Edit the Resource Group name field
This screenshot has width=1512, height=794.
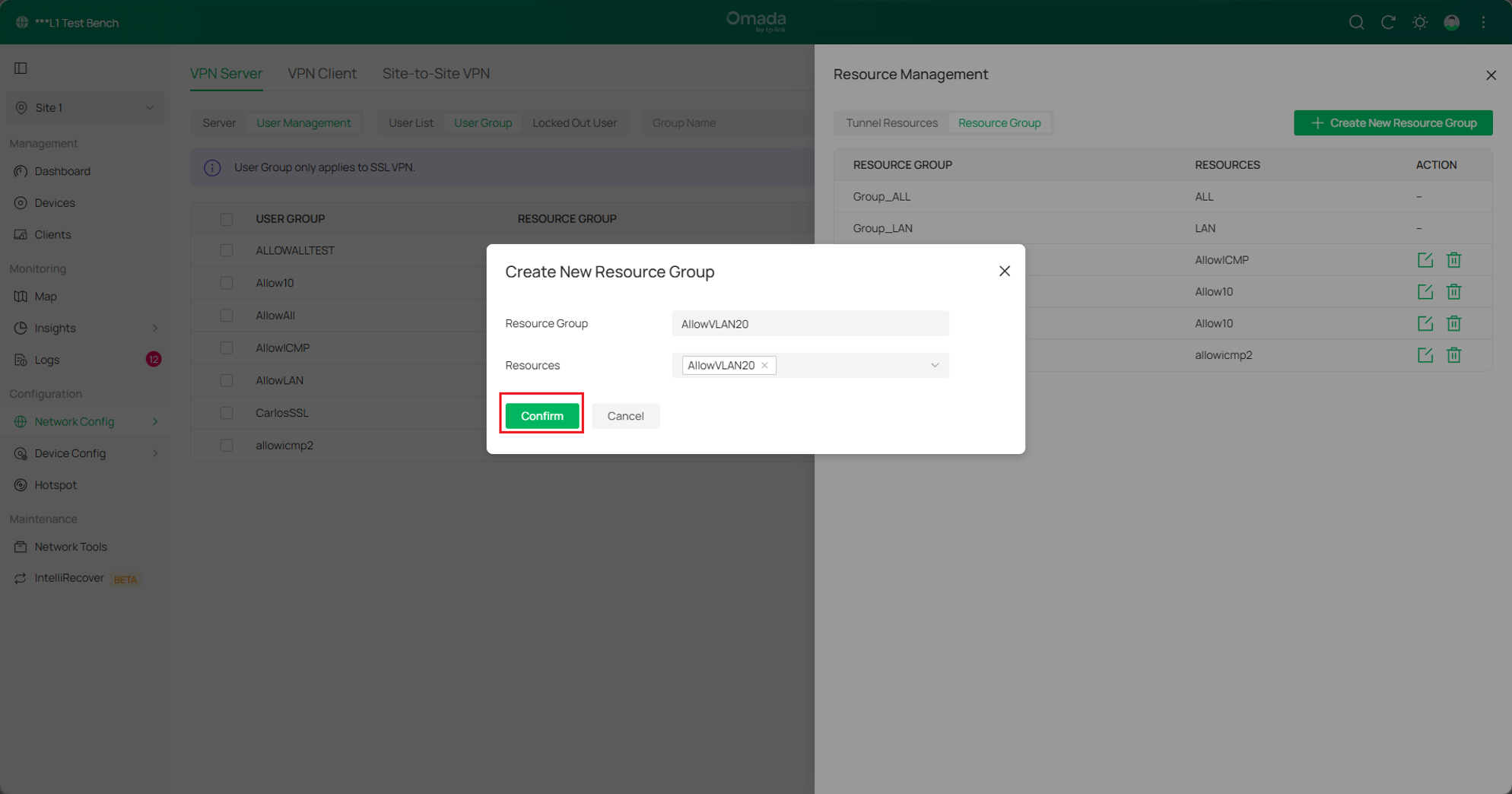pyautogui.click(x=810, y=324)
